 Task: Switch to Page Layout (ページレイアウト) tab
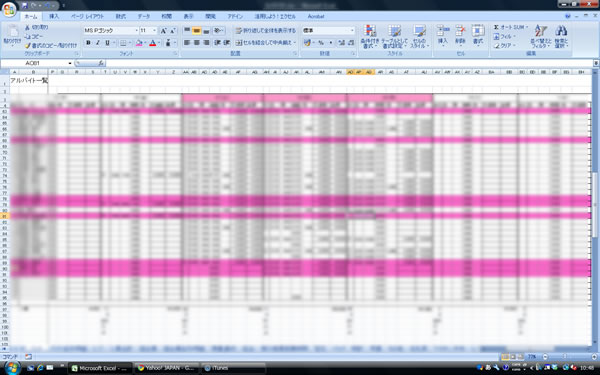point(87,16)
